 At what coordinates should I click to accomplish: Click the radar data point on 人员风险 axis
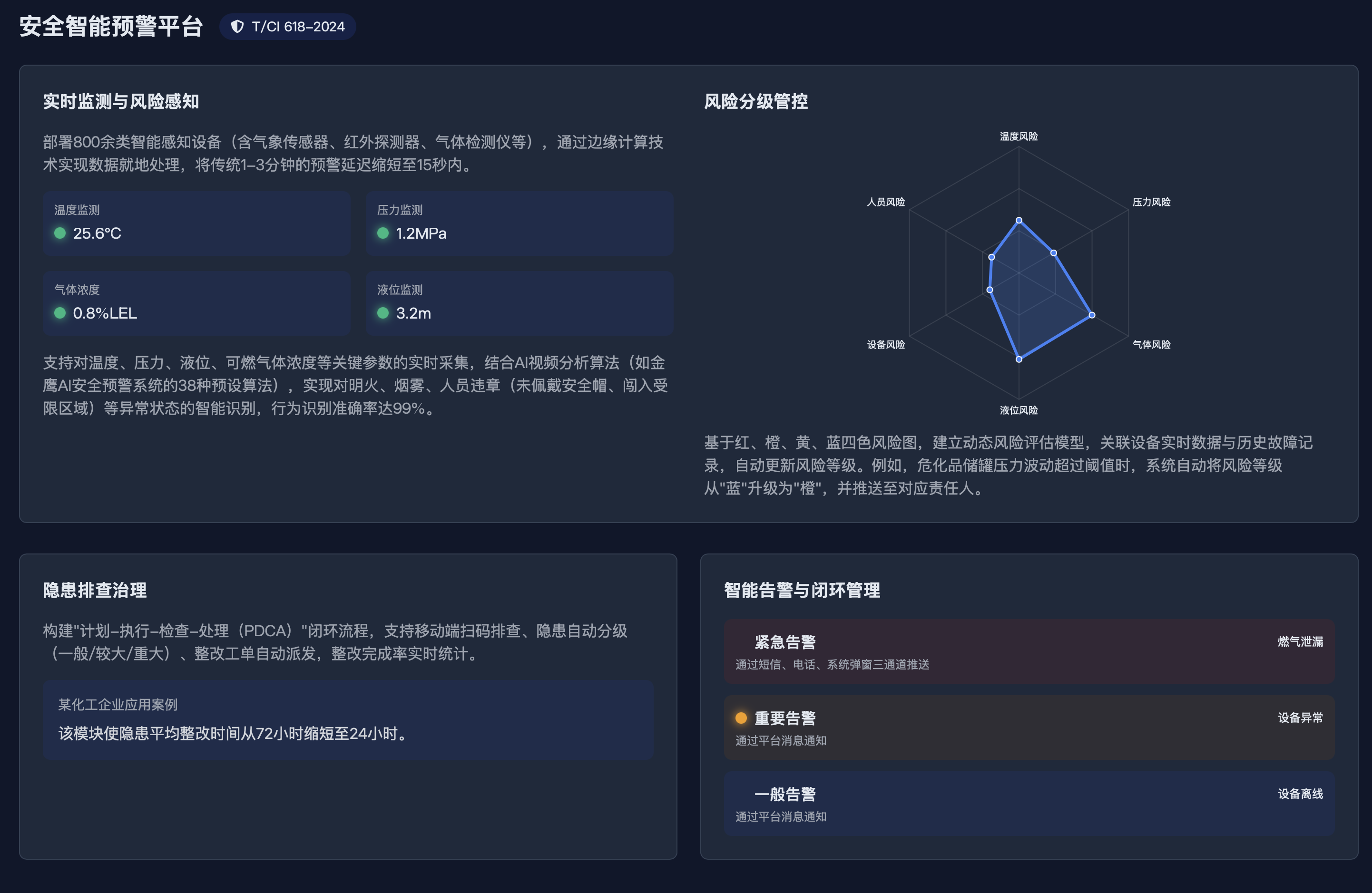click(991, 257)
